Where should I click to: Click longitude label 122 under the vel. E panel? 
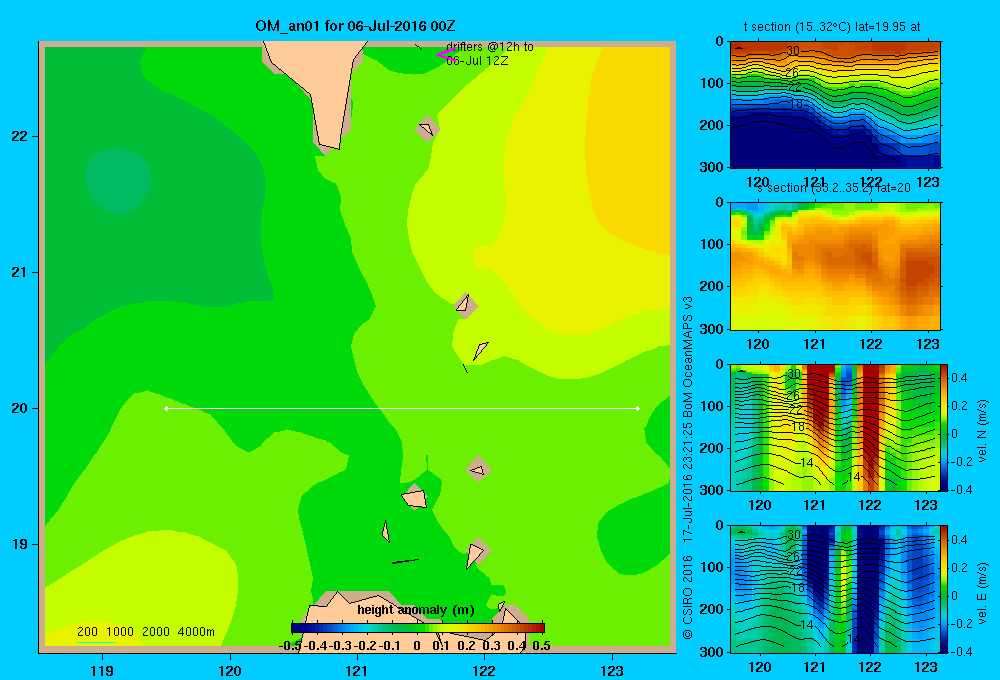click(x=871, y=667)
